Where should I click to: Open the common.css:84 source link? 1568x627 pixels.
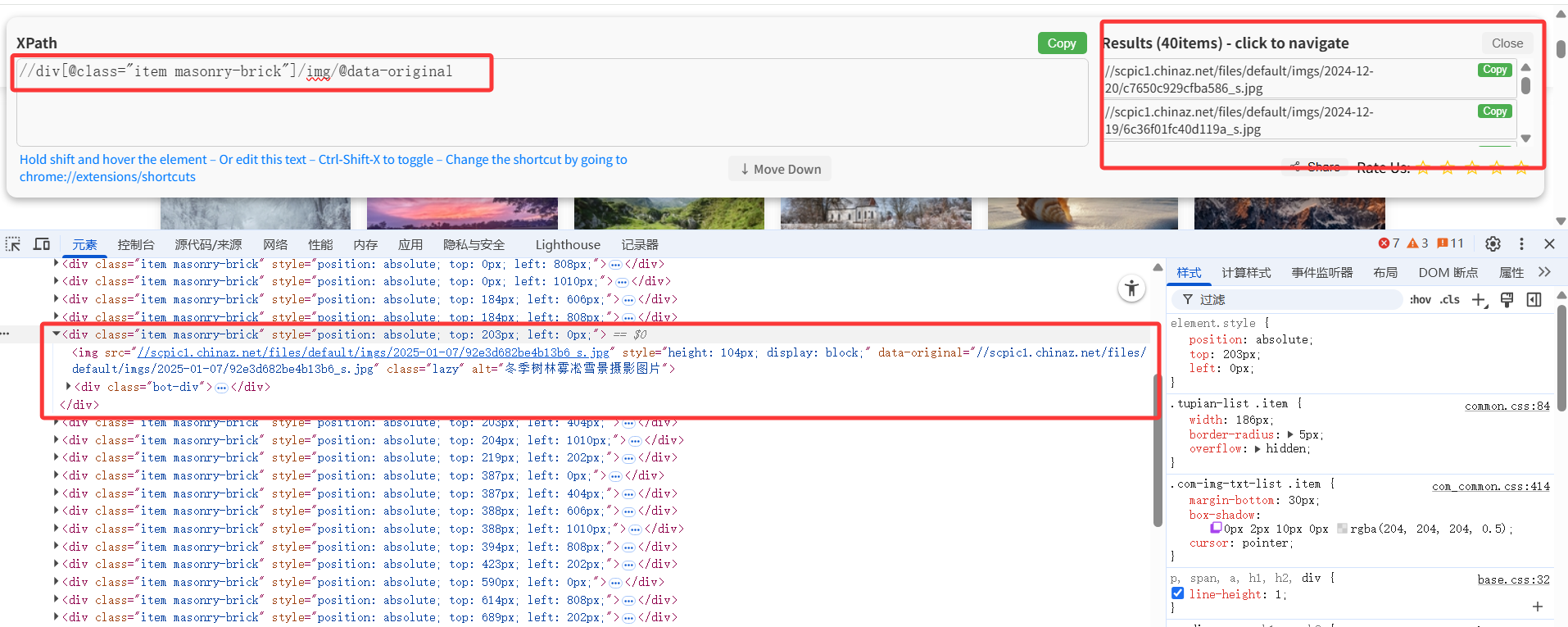click(1507, 406)
